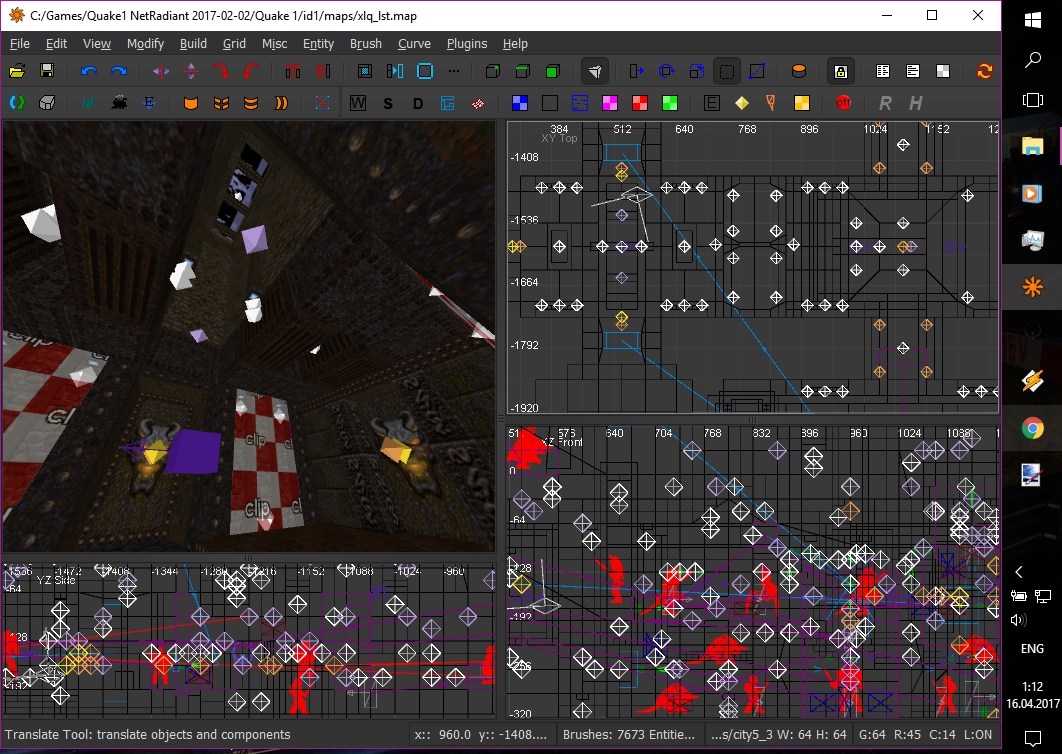
Task: Open Google Chrome from the taskbar
Action: coord(1032,428)
